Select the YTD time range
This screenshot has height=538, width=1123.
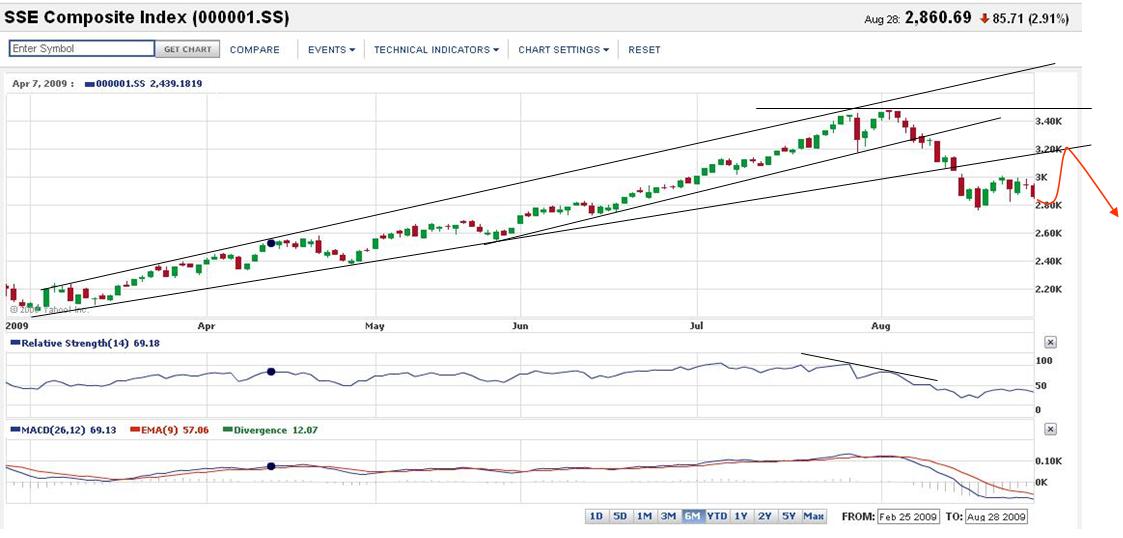[x=717, y=516]
